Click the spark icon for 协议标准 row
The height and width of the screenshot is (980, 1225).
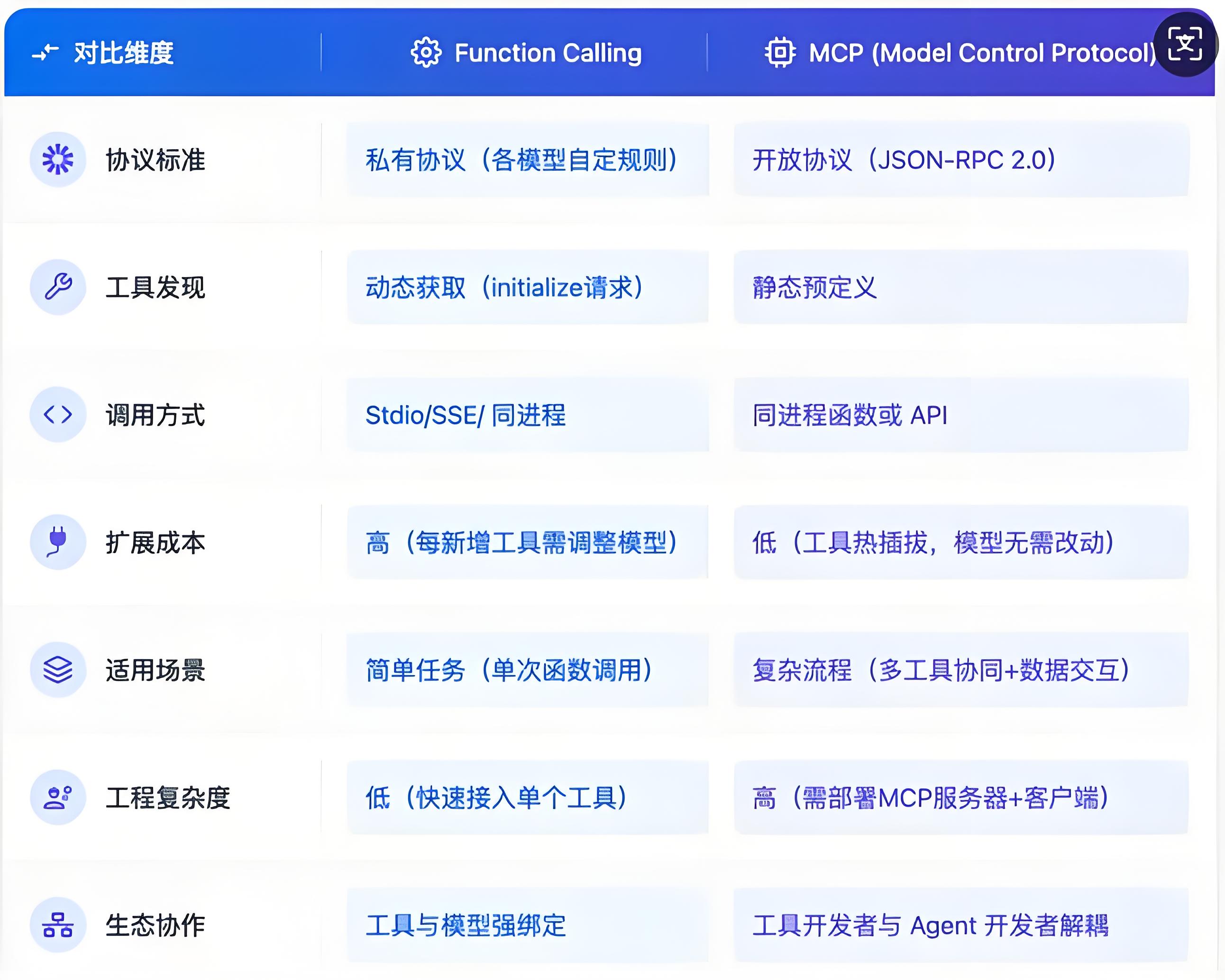(58, 160)
